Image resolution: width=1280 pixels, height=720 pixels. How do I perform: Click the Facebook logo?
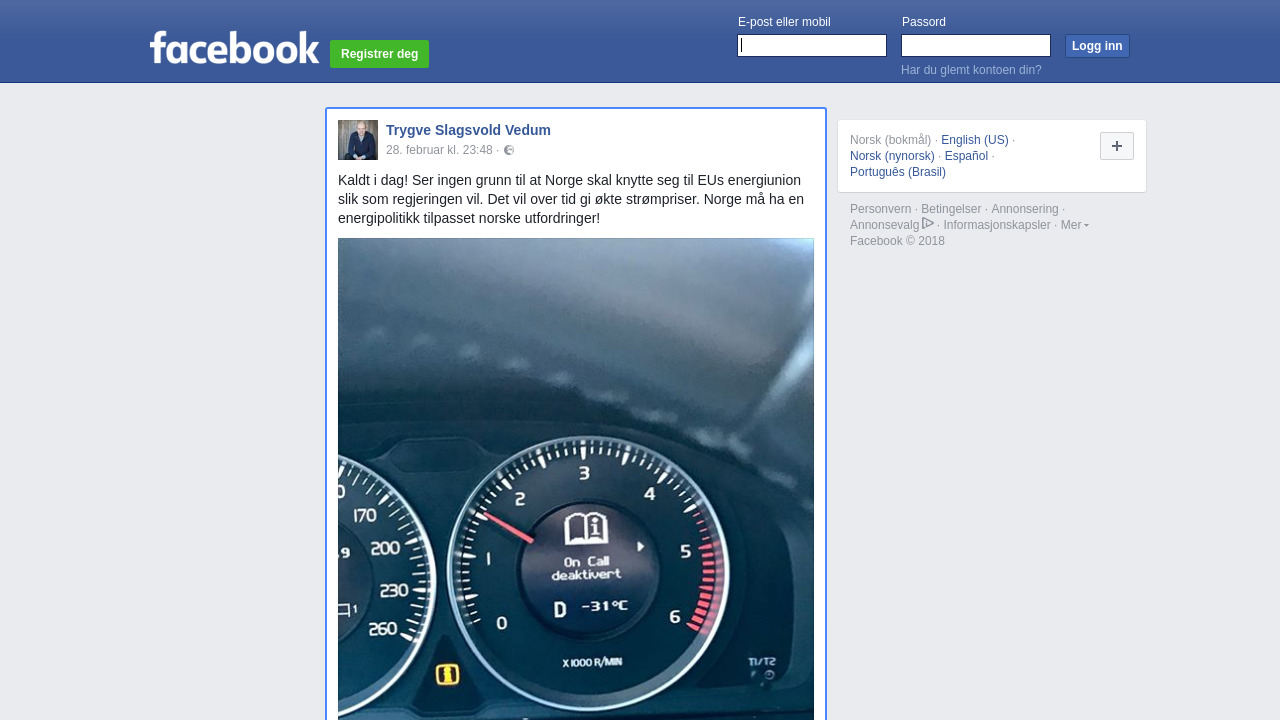(x=235, y=48)
